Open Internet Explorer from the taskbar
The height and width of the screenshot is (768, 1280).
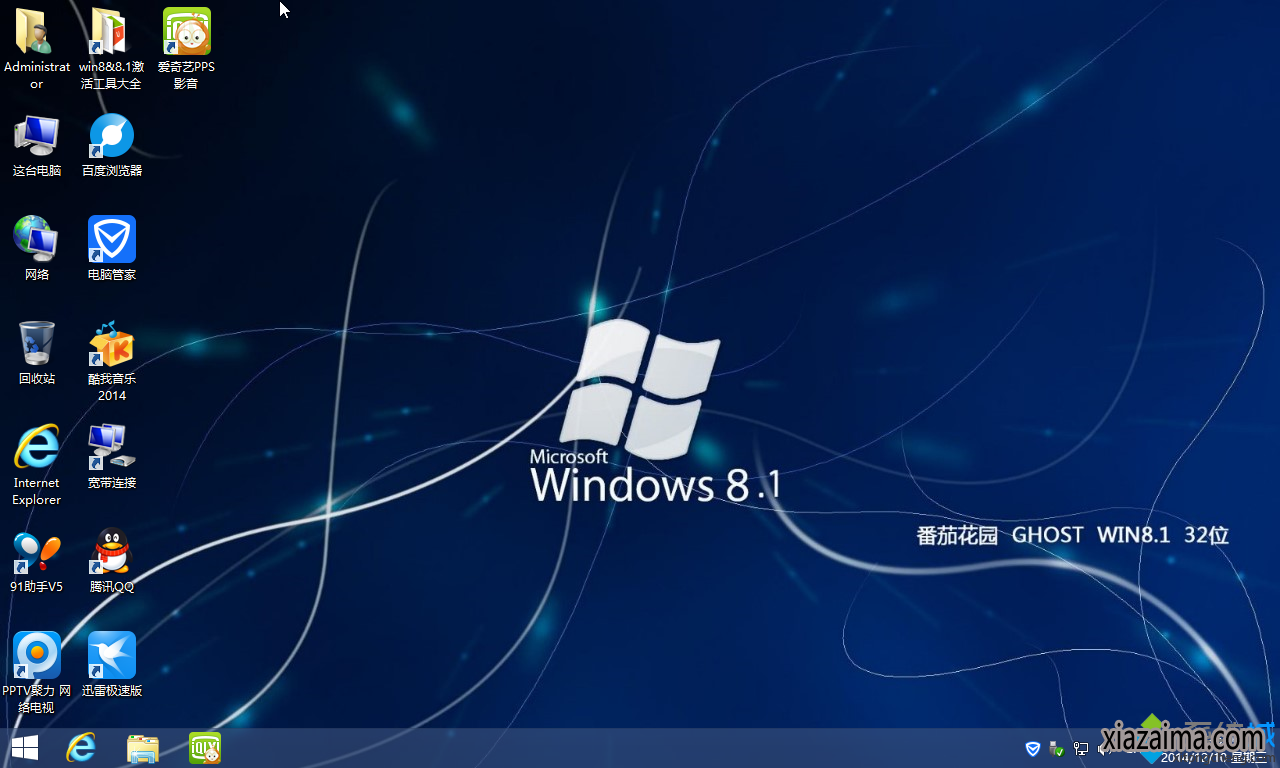pyautogui.click(x=81, y=748)
